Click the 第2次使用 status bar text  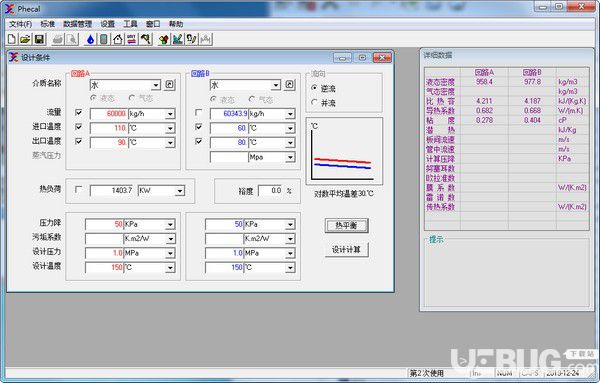pos(427,373)
